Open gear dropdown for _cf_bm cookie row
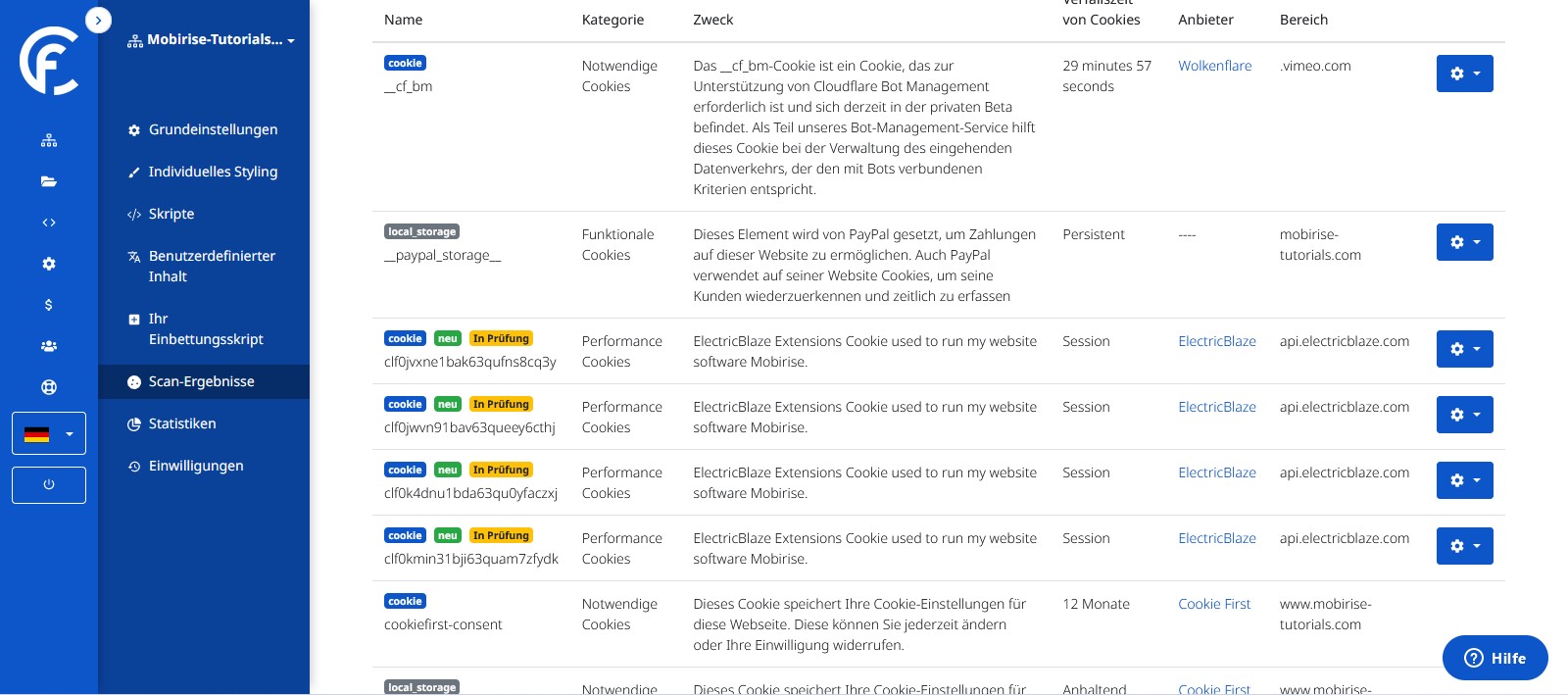The width and height of the screenshot is (1568, 695). pos(1464,74)
